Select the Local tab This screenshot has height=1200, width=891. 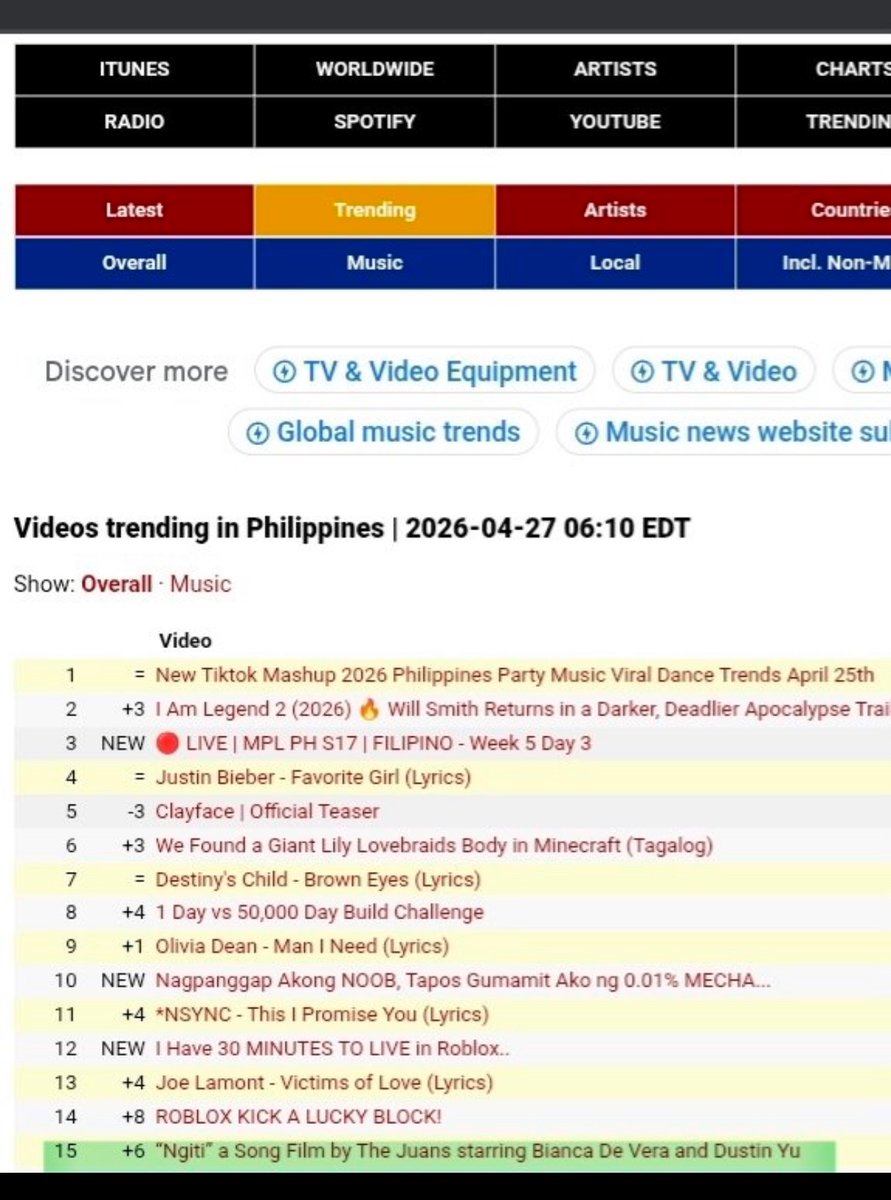coord(615,263)
